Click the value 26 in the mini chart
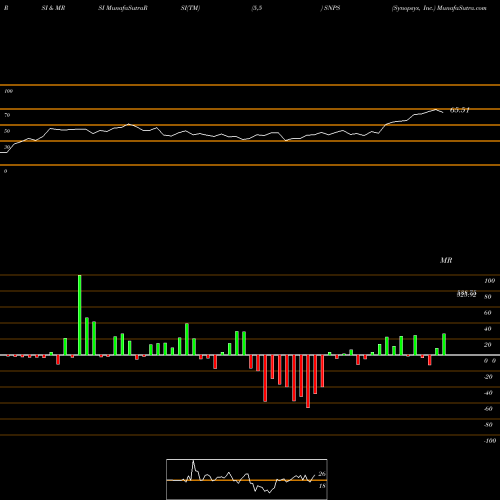The height and width of the screenshot is (500, 500). click(x=322, y=474)
